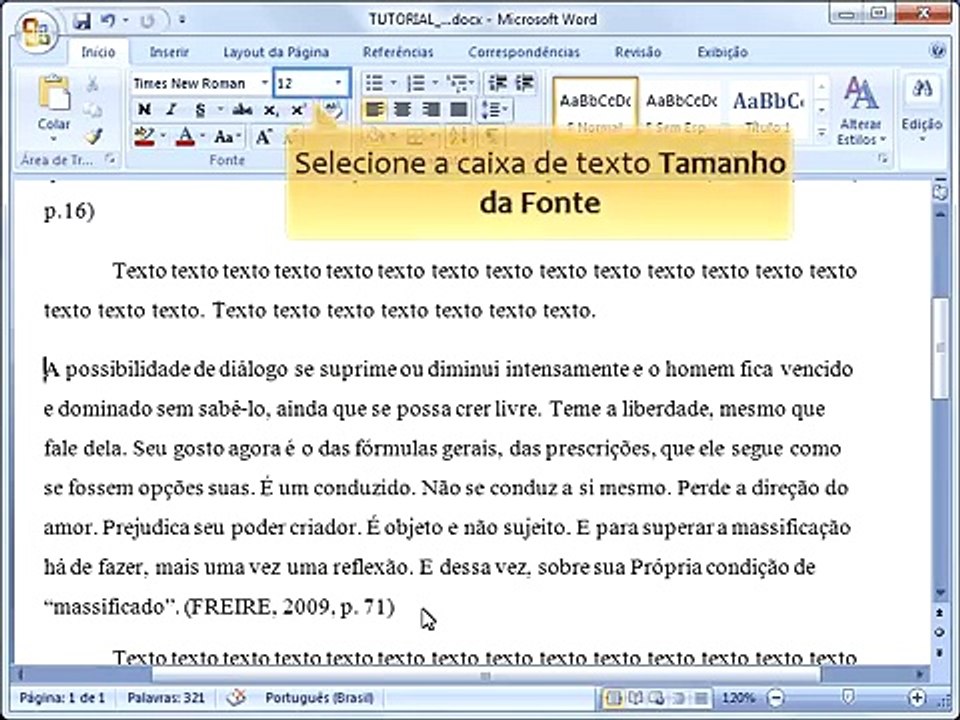Open Customize Quick Access Toolbar dropdown
The height and width of the screenshot is (720, 960).
pyautogui.click(x=182, y=20)
